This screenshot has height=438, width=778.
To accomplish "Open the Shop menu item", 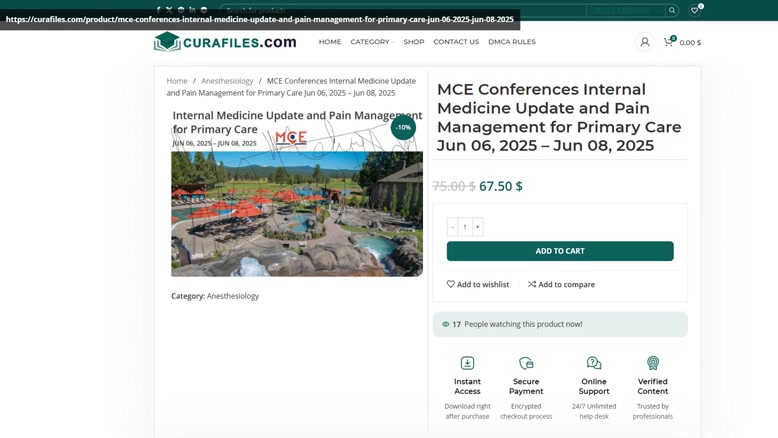I will (x=414, y=42).
